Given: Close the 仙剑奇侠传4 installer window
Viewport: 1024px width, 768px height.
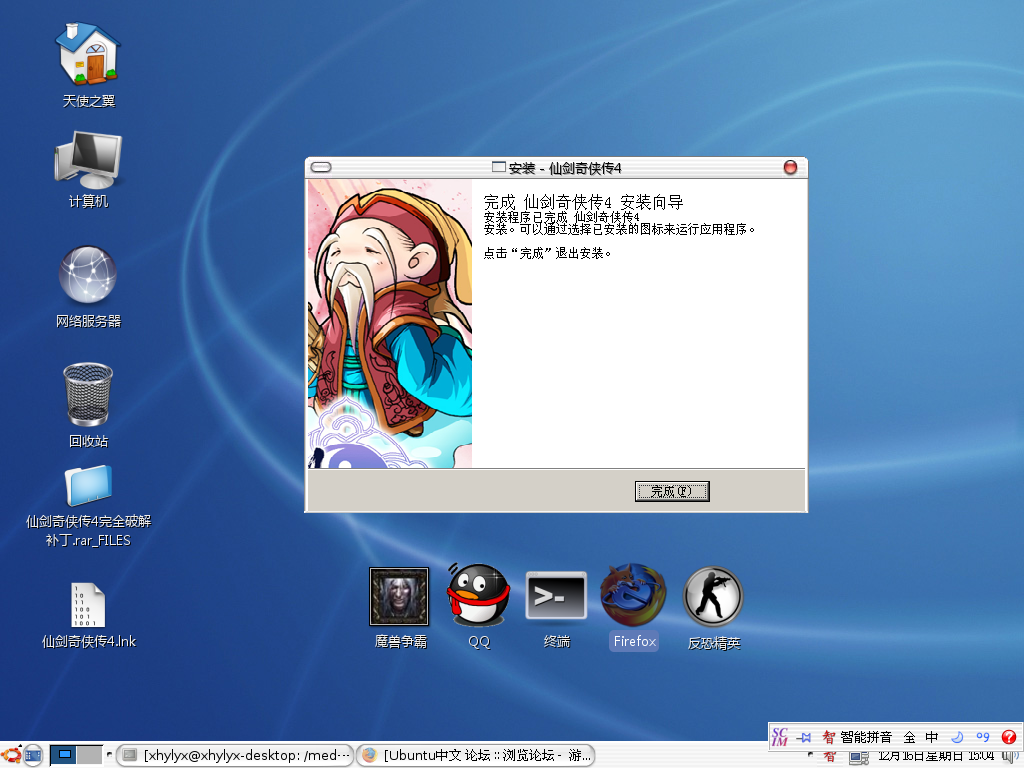Looking at the screenshot, I should pos(790,168).
